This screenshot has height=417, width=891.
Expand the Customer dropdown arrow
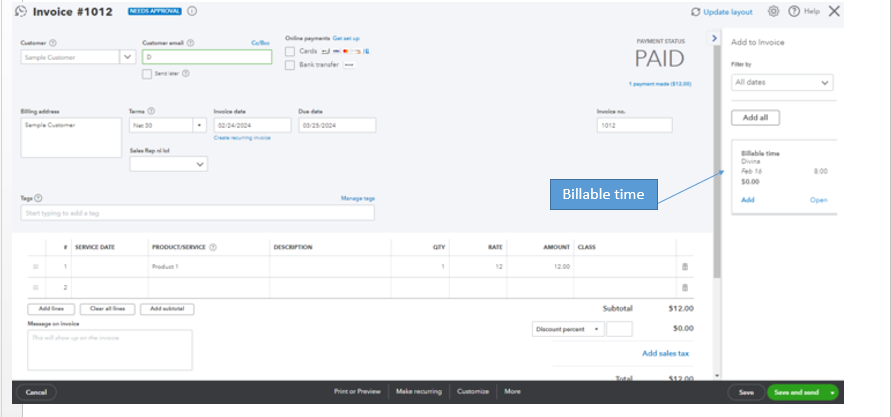click(x=127, y=58)
